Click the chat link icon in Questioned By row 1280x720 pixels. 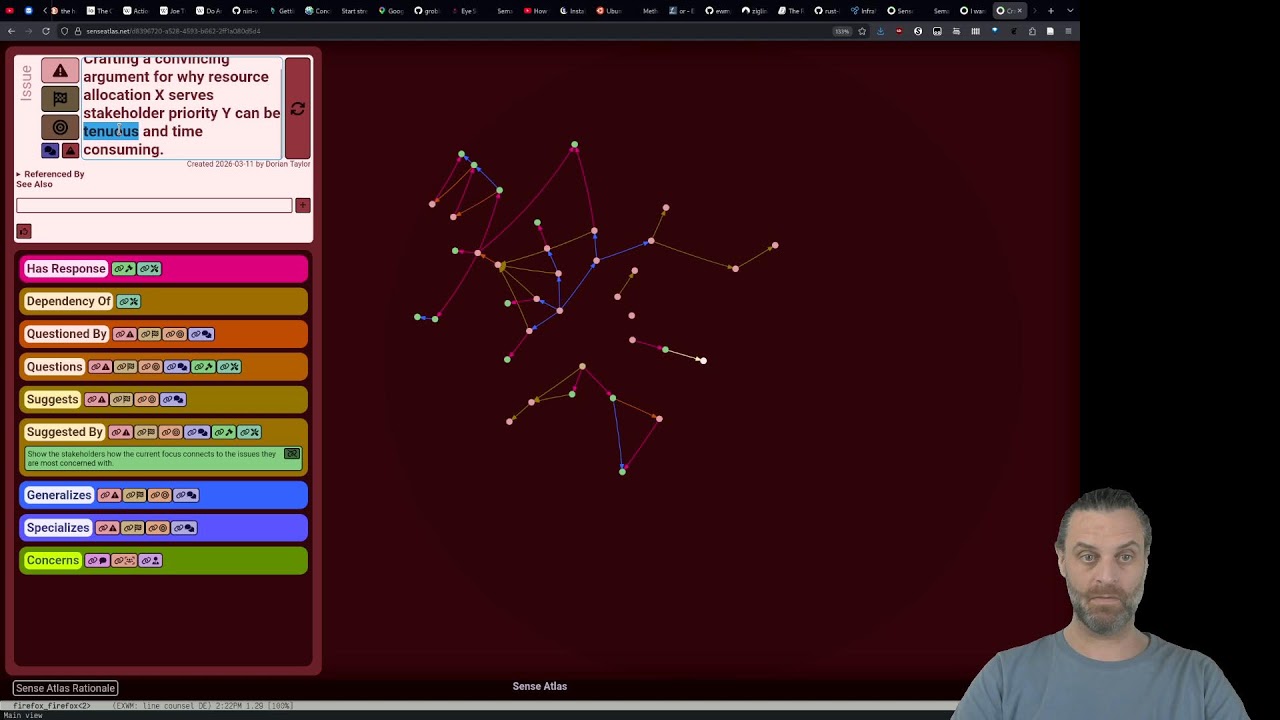click(x=201, y=334)
